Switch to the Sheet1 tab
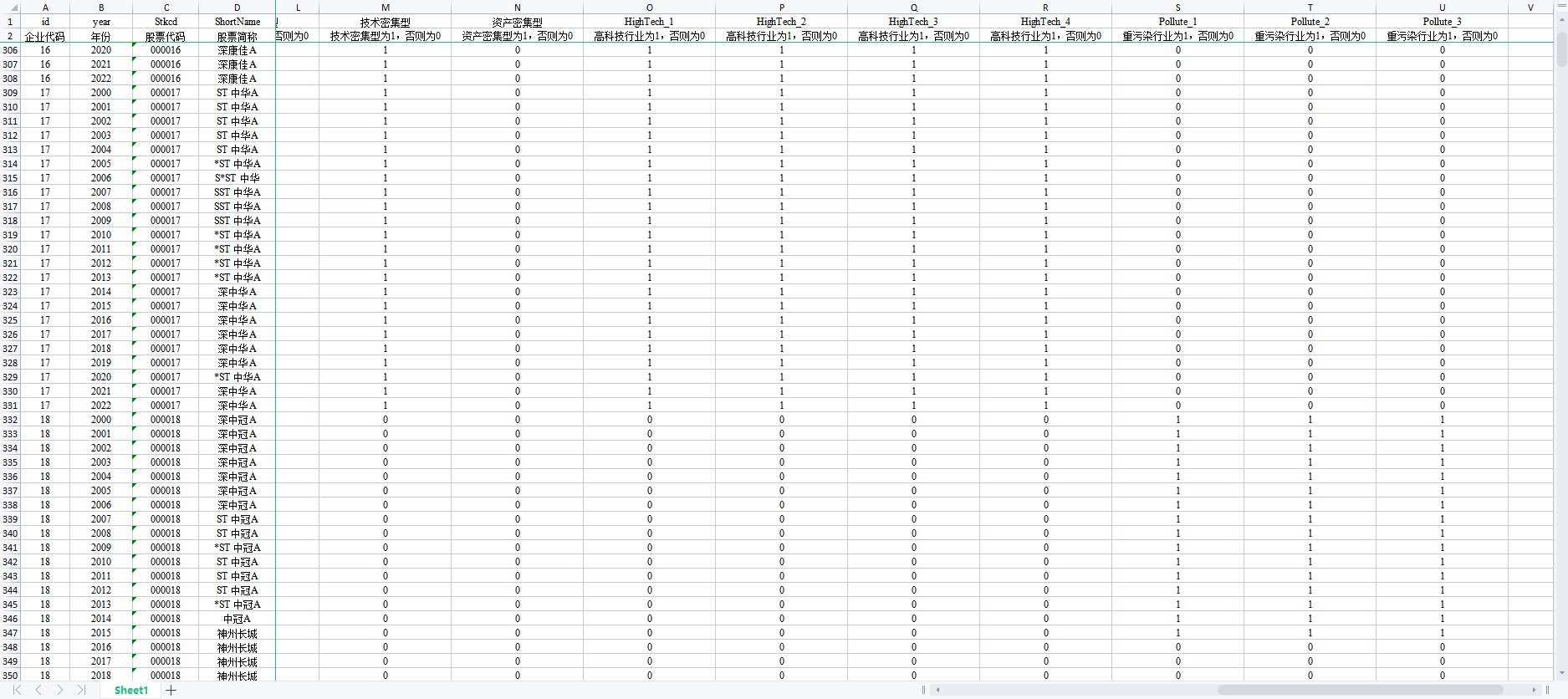 tap(131, 690)
